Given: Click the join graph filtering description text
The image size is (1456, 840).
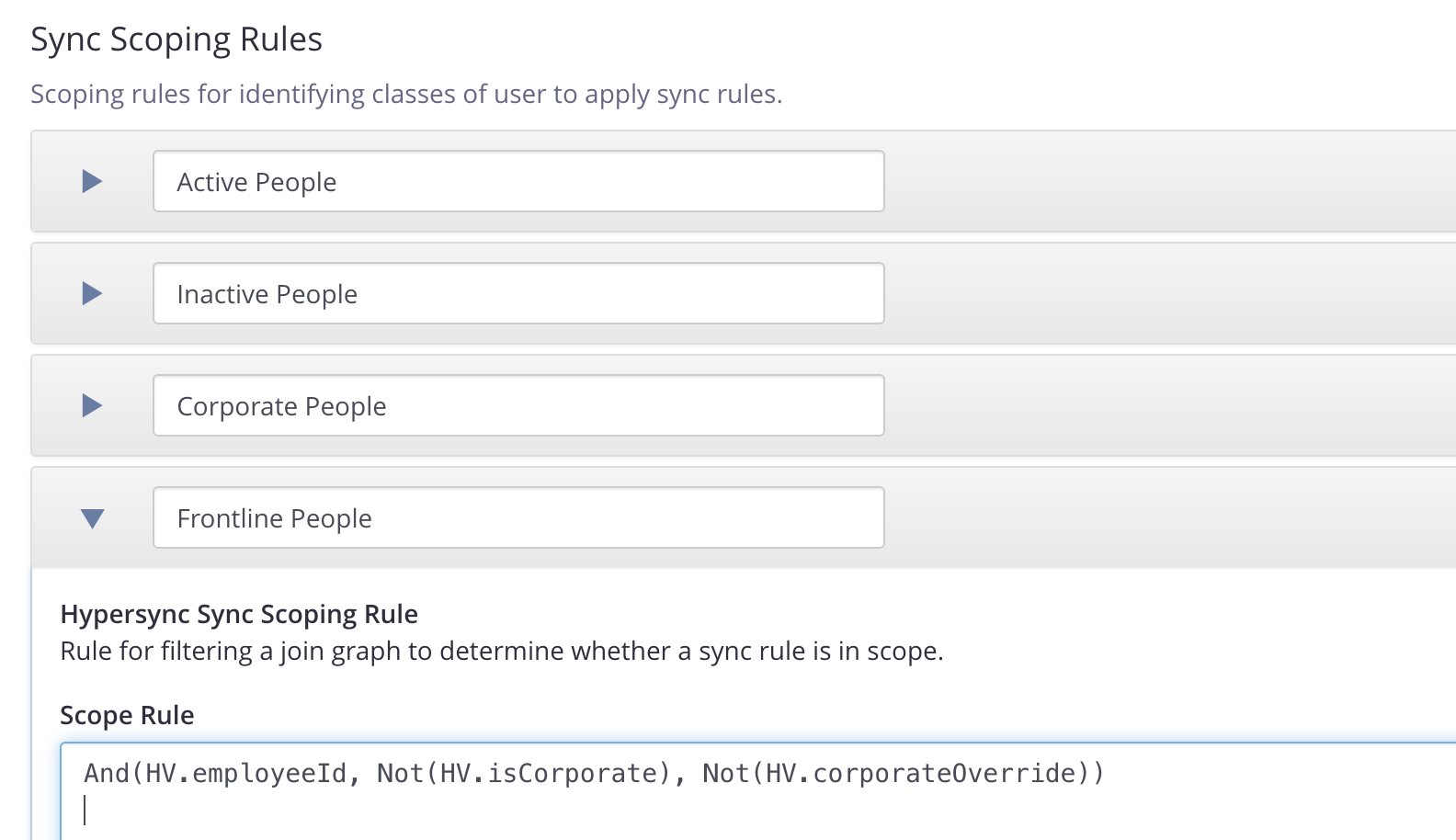Looking at the screenshot, I should coord(502,651).
